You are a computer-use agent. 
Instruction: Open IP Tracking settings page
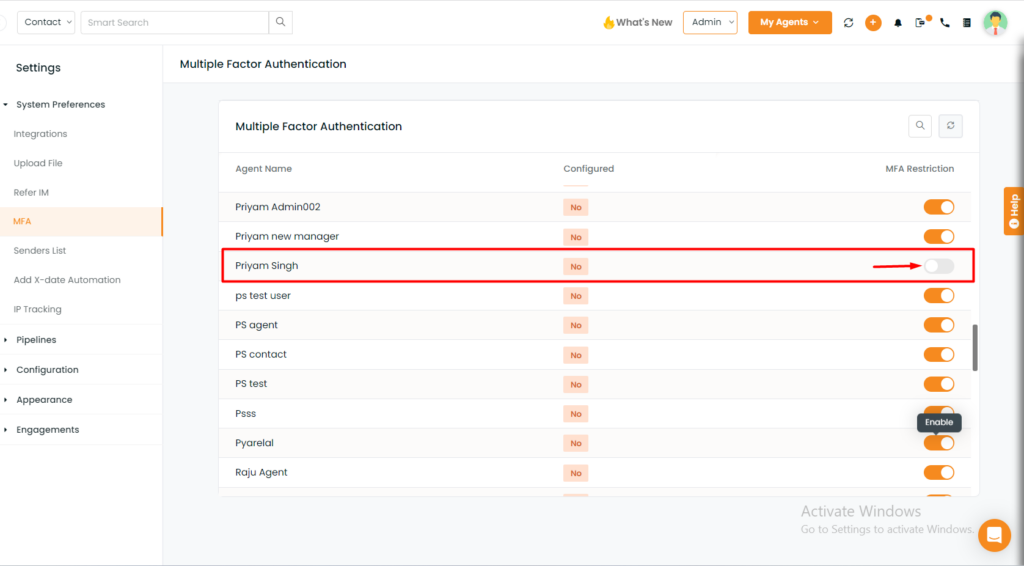[37, 309]
